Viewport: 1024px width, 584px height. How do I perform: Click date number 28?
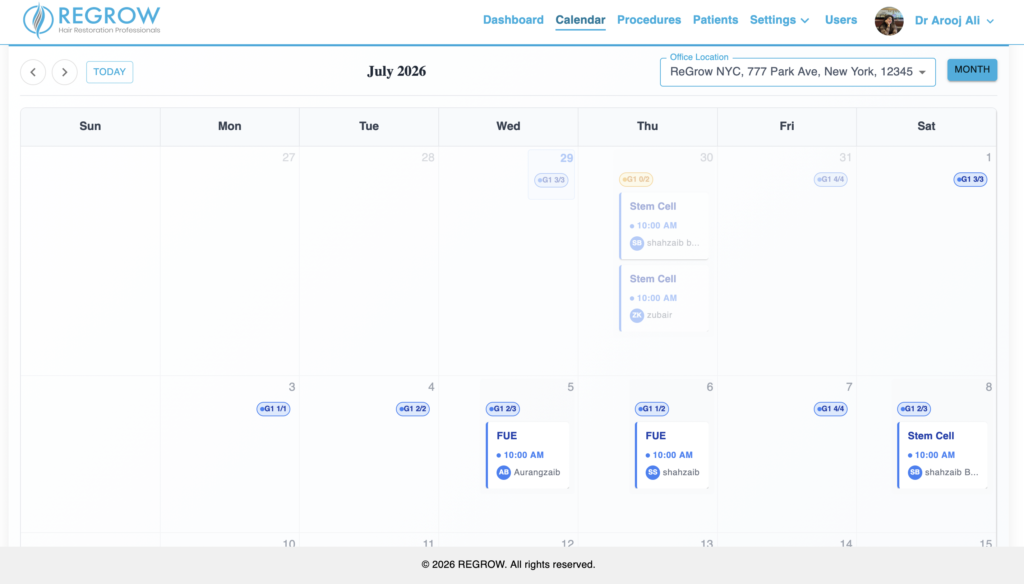[428, 157]
